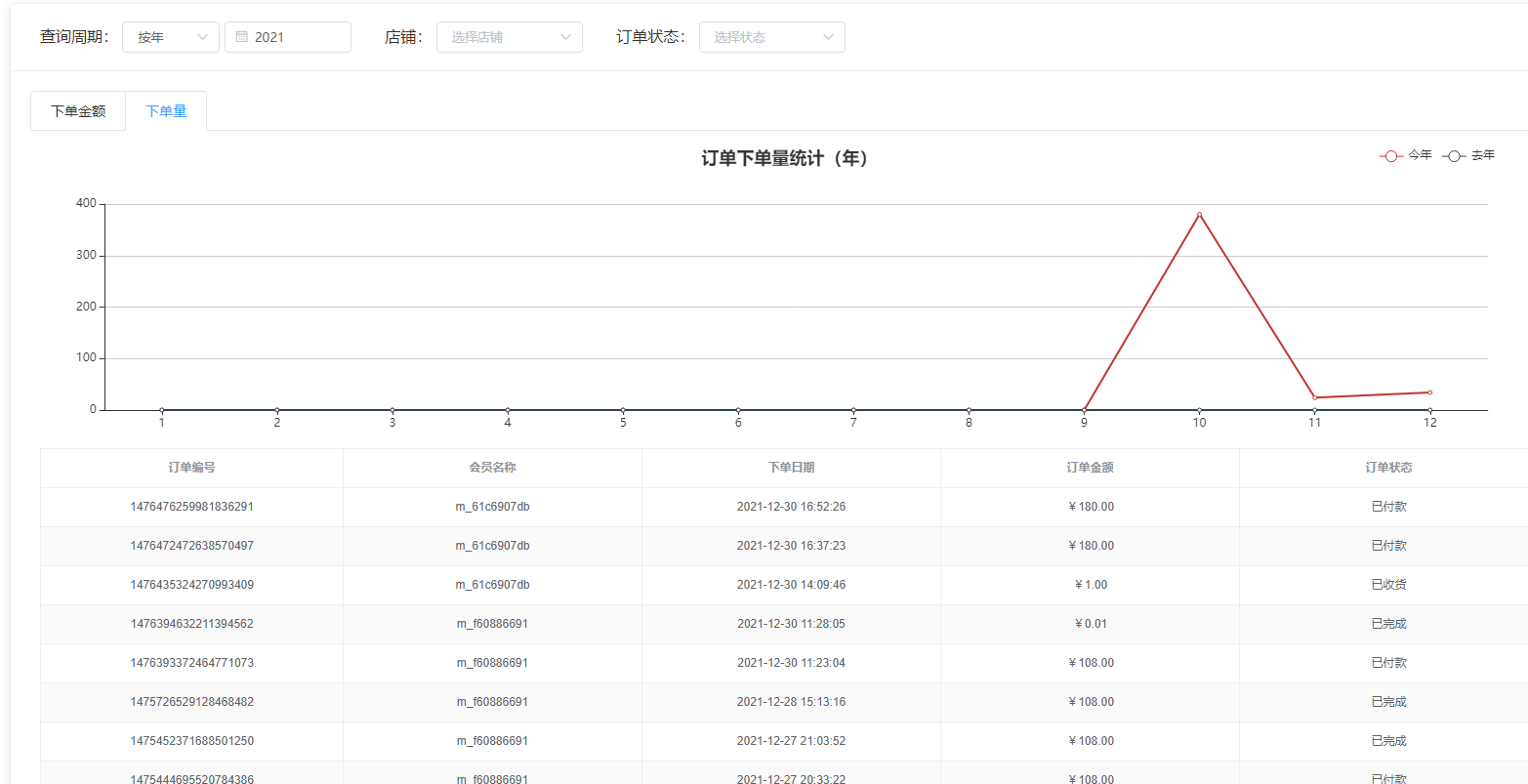Click the date 2021-12-28 15:13:16
Image resolution: width=1528 pixels, height=784 pixels.
click(x=791, y=702)
